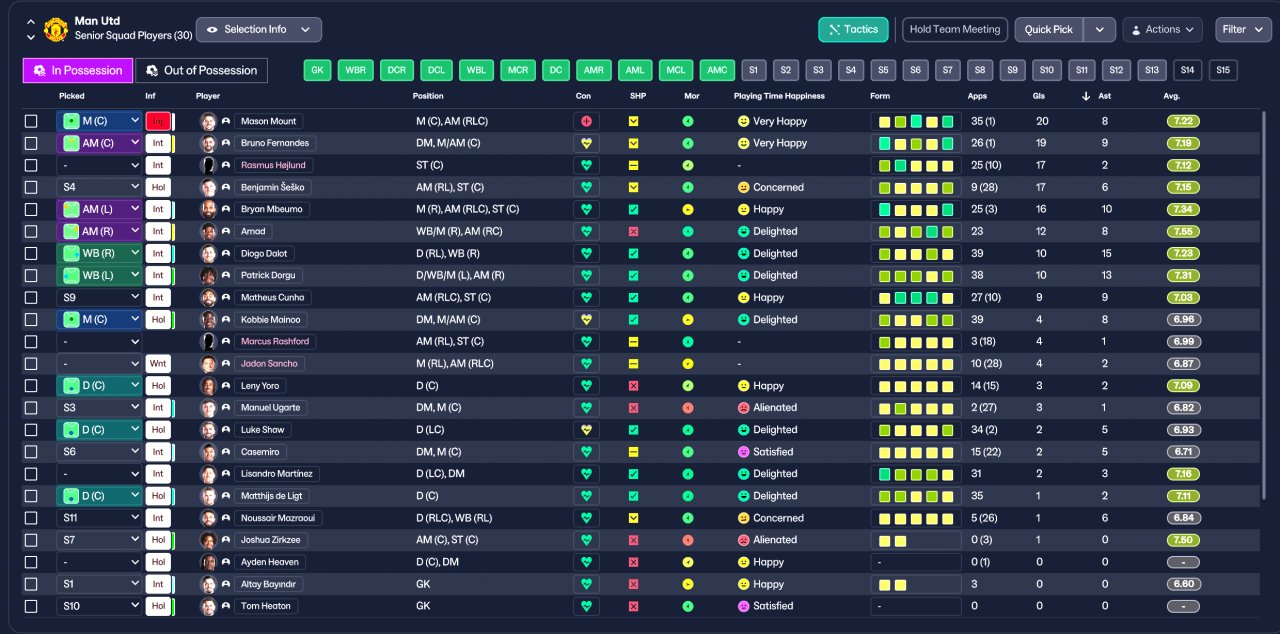Click Jadon Sancho's yellow morale icon
This screenshot has width=1280, height=634.
[688, 364]
